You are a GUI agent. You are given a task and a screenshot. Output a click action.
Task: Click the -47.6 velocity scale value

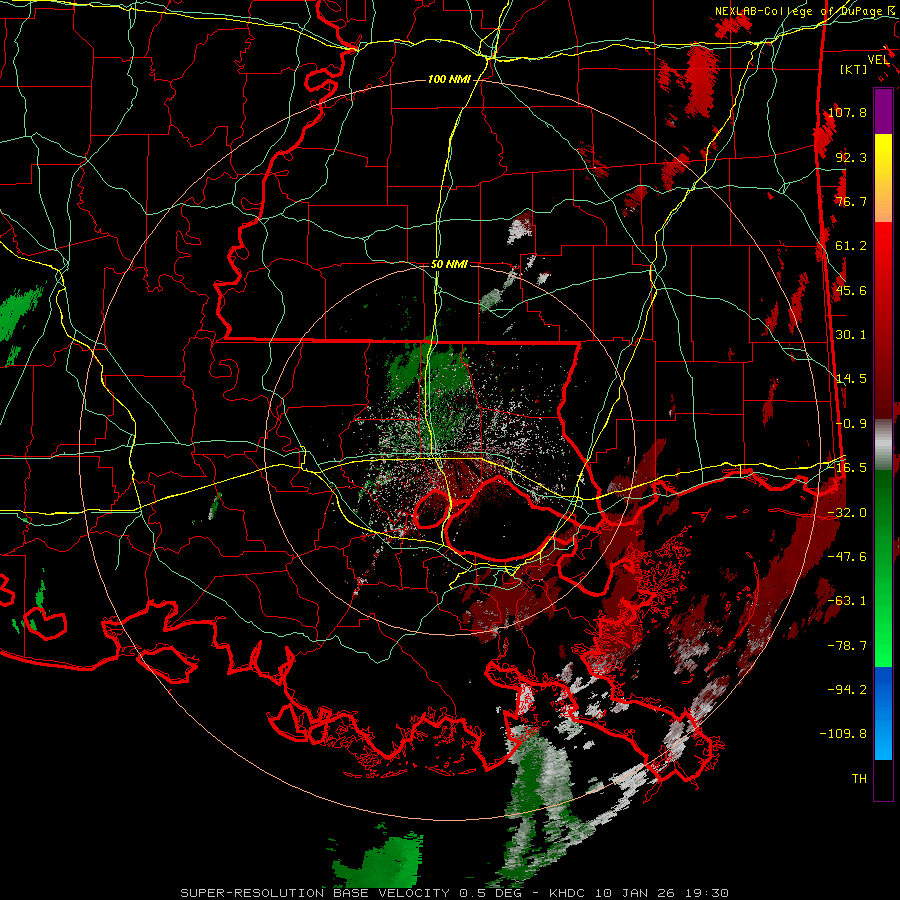pyautogui.click(x=847, y=557)
